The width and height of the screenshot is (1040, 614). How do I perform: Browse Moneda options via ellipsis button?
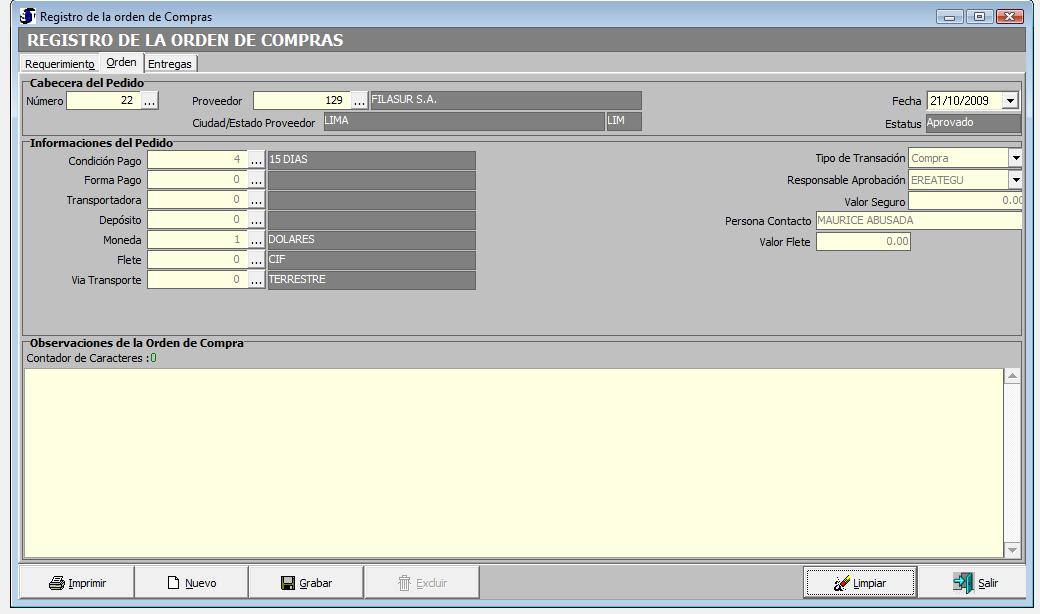click(x=257, y=240)
